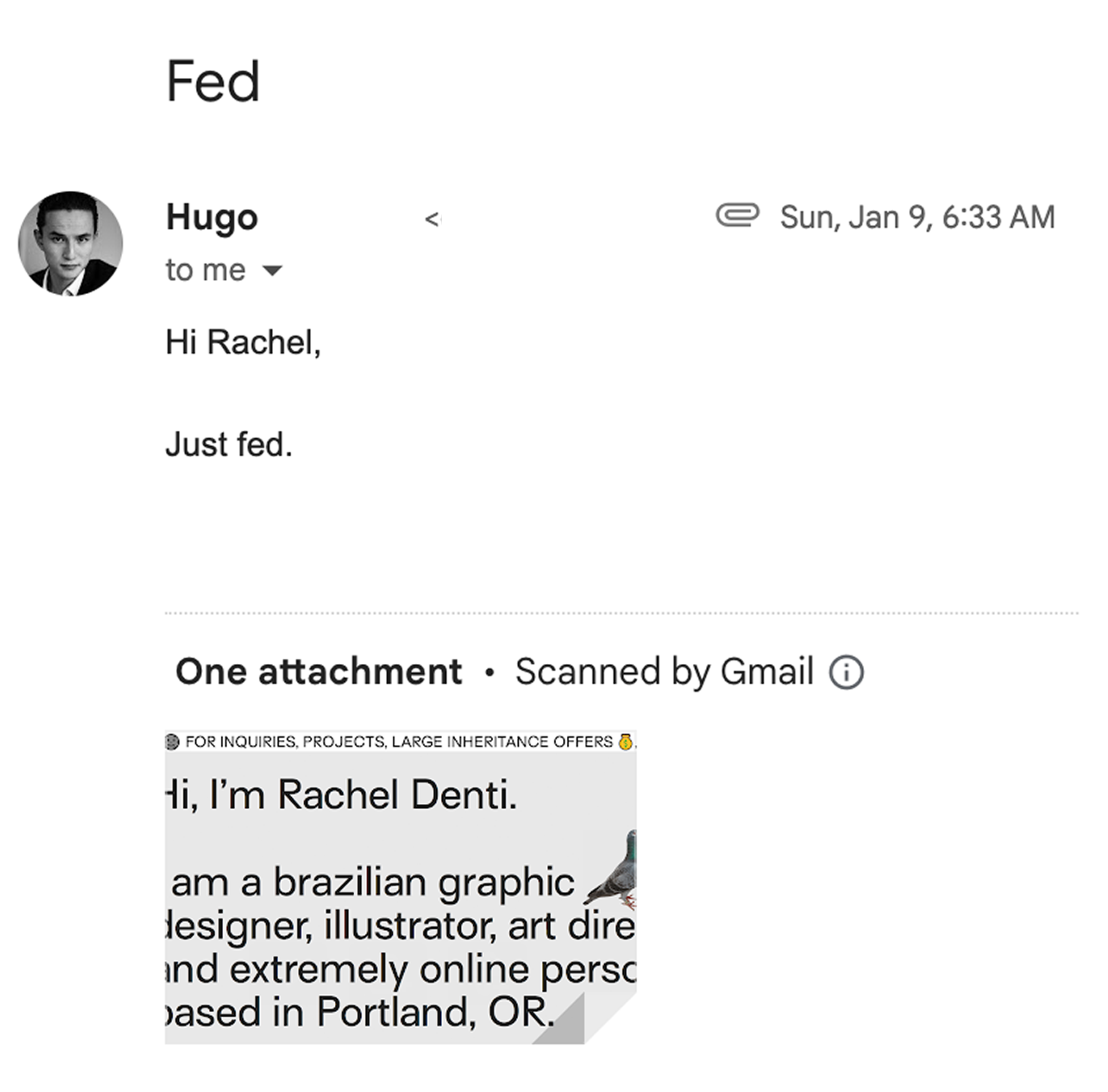The height and width of the screenshot is (1092, 1108).
Task: Expand recipient details arrow next to "to me"
Action: pyautogui.click(x=272, y=271)
